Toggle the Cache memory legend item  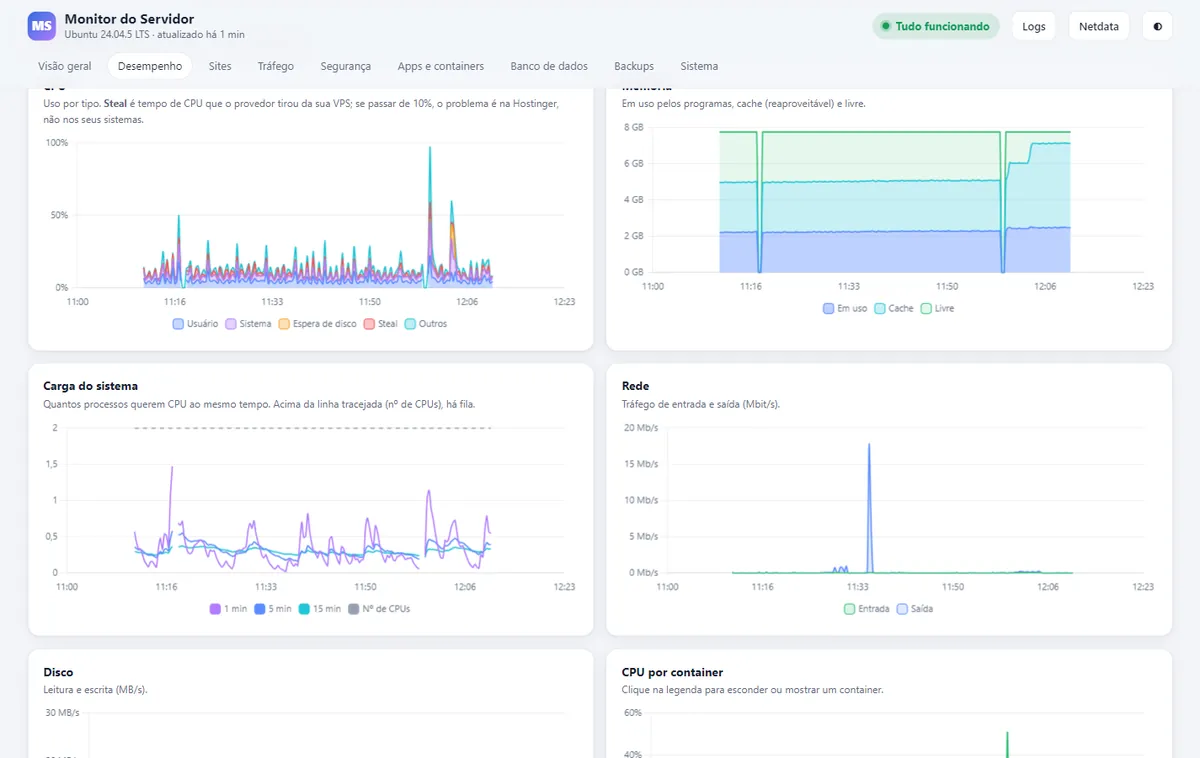coord(894,308)
